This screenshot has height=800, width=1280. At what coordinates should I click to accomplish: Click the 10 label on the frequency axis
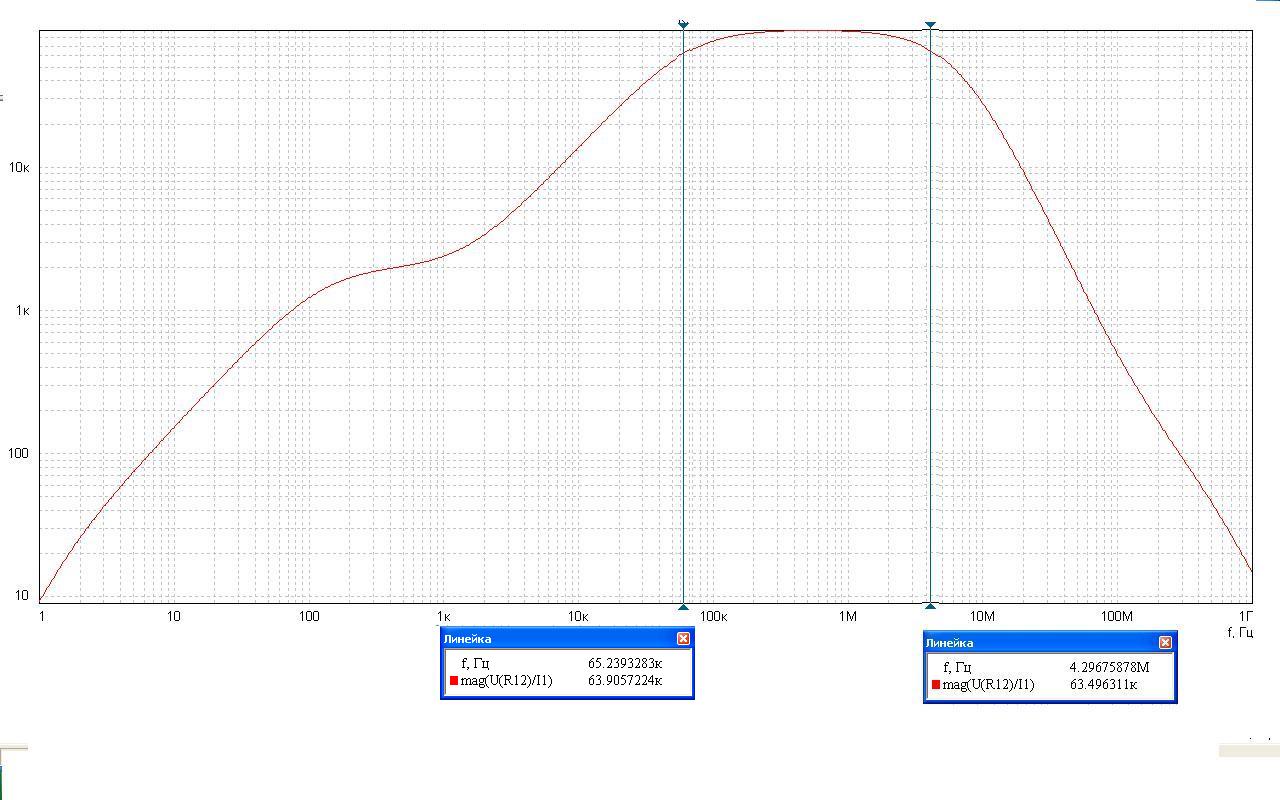coord(173,616)
